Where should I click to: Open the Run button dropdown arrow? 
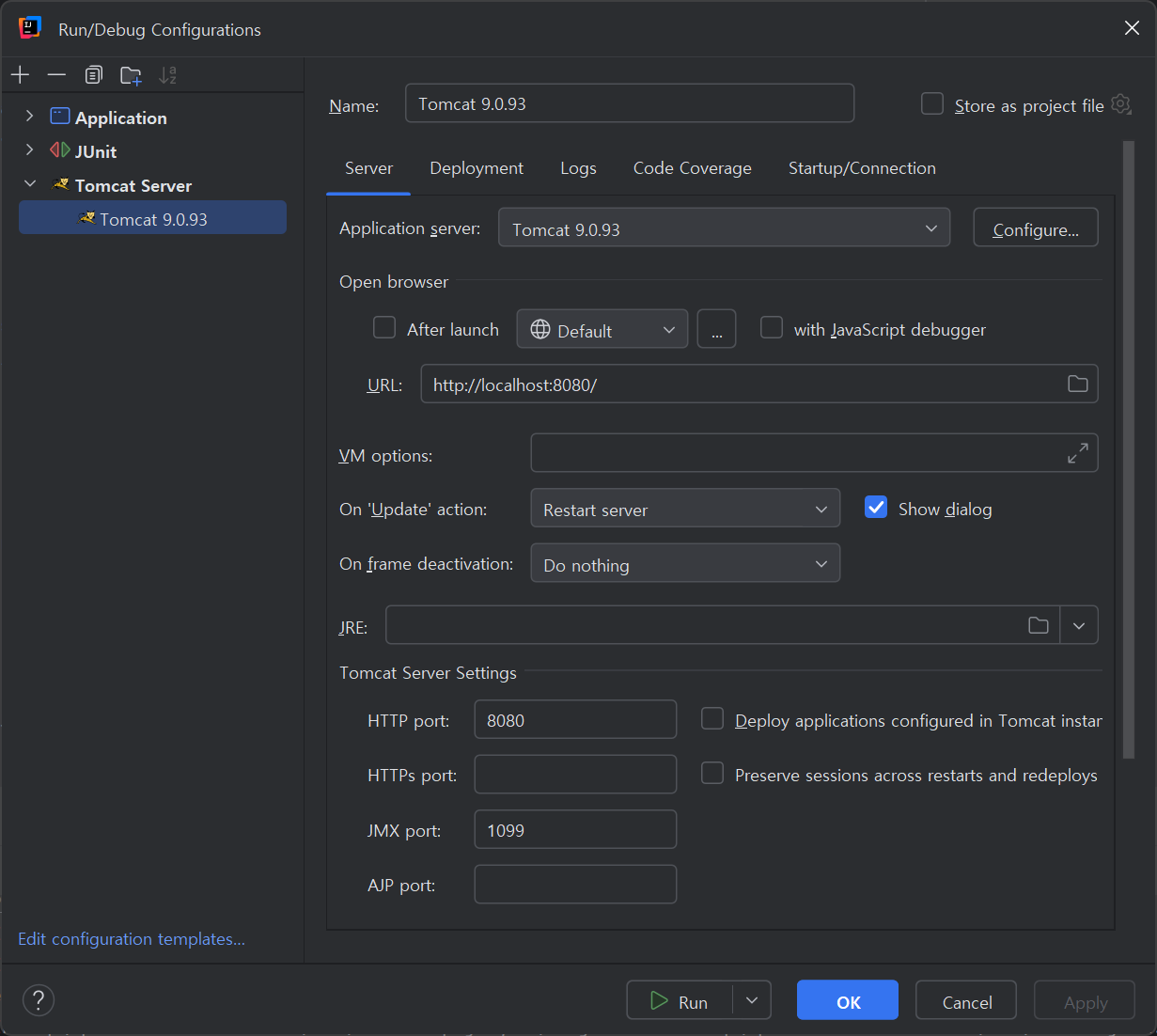(x=752, y=1000)
